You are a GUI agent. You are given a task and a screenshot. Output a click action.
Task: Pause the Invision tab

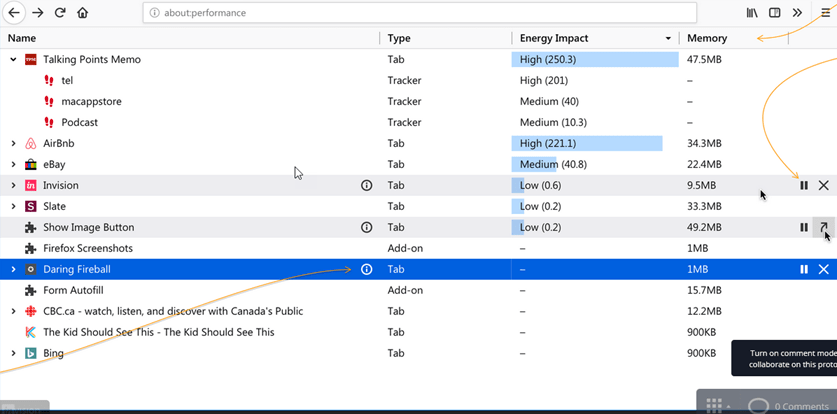coord(804,185)
